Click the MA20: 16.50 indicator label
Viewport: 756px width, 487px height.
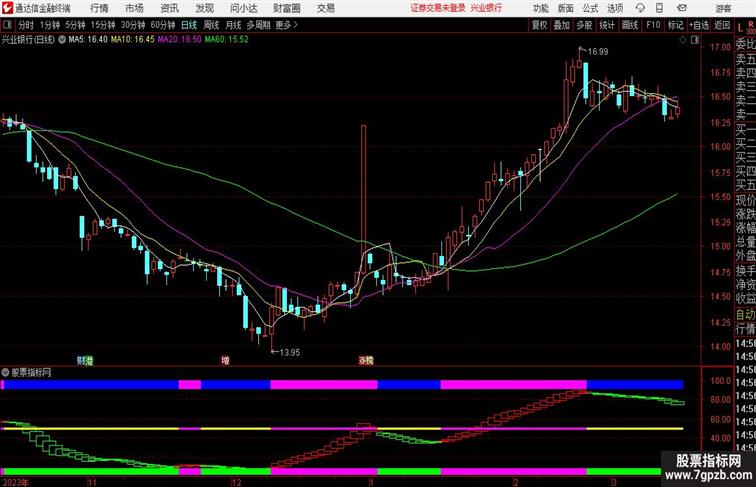point(179,40)
